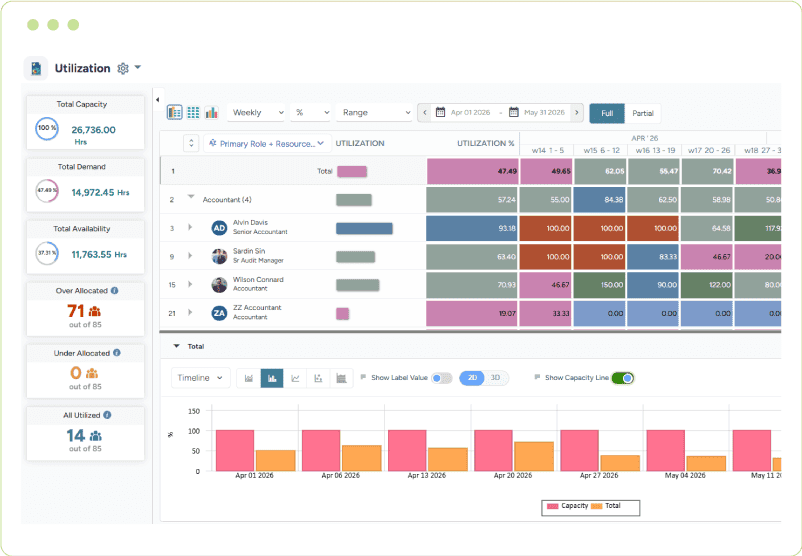Expand the dropdown caret next to Utilization gear
Viewport: 802px width, 556px height.
coord(138,68)
